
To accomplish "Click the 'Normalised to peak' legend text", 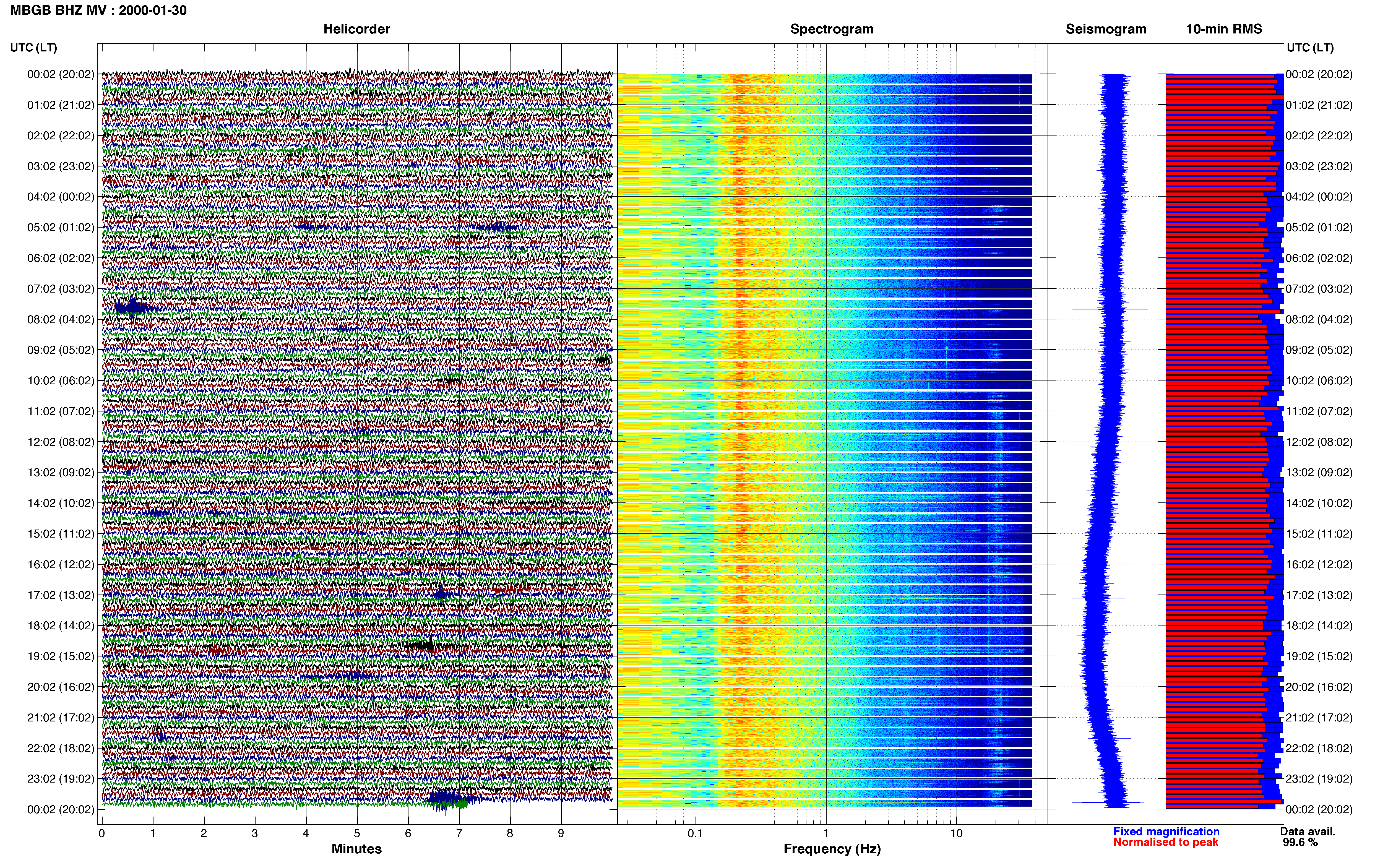I will click(x=1166, y=842).
